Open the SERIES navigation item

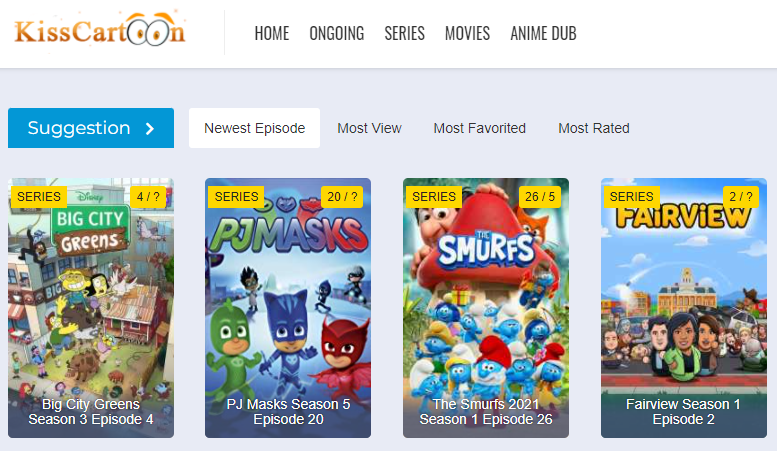coord(404,34)
